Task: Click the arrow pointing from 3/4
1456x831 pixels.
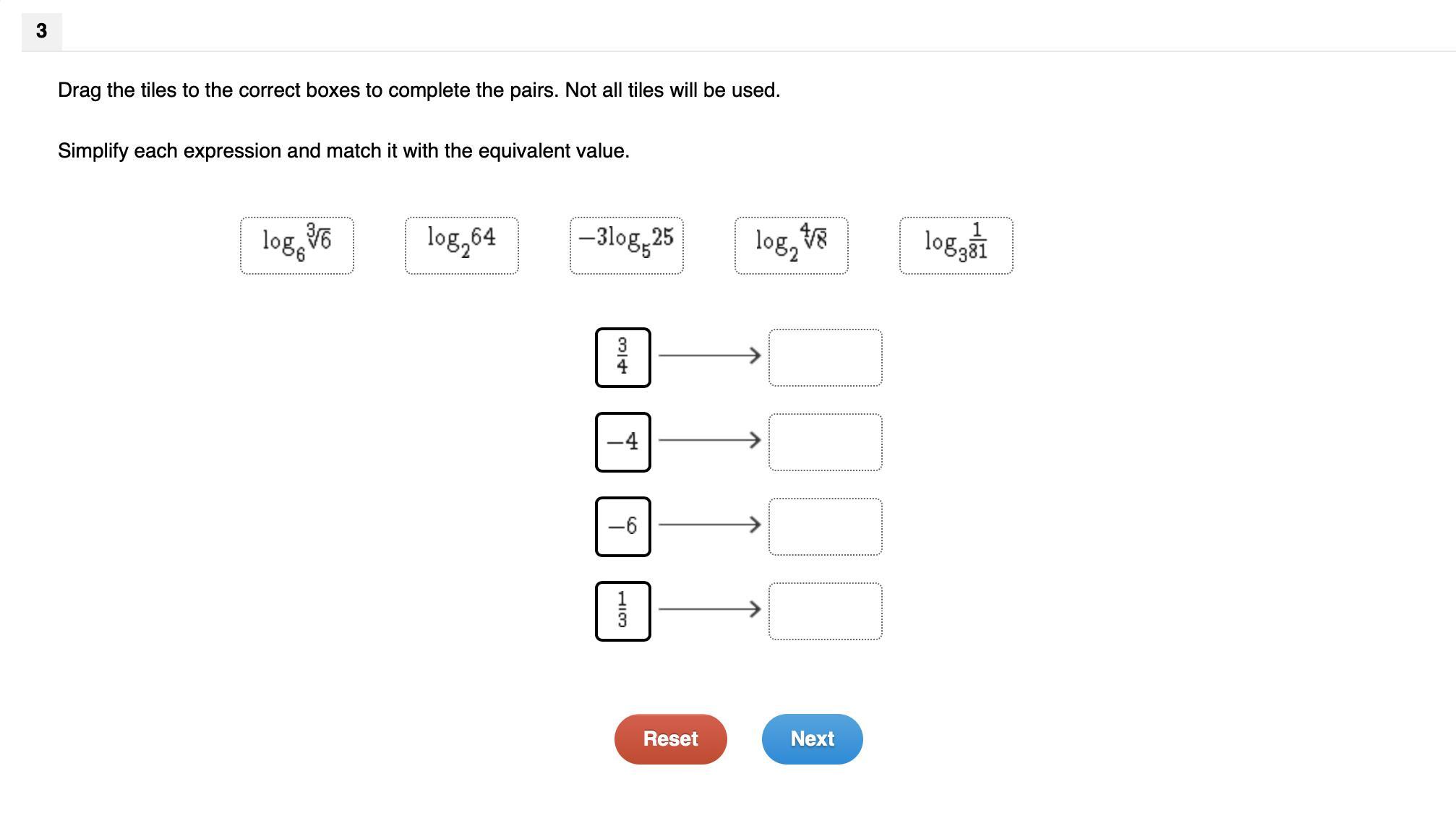Action: click(709, 356)
